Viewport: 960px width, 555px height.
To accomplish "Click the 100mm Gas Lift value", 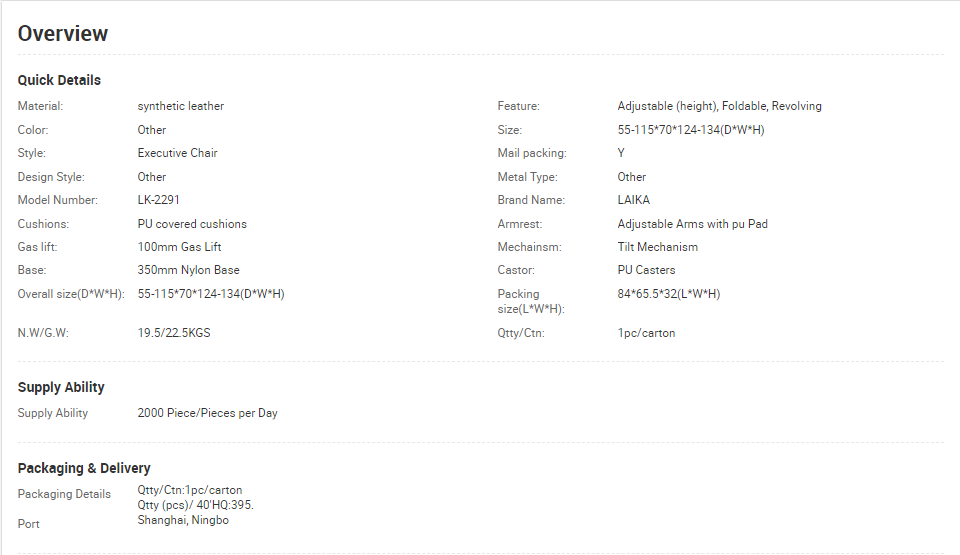I will click(x=179, y=247).
